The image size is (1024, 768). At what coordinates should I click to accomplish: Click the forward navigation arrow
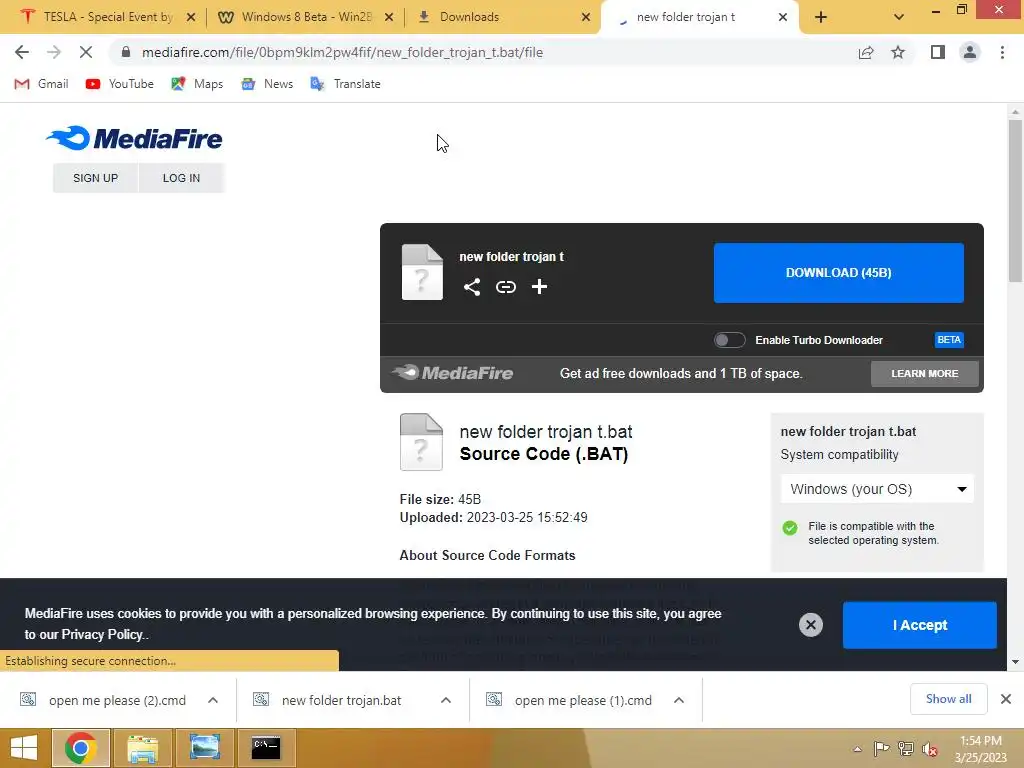point(54,52)
